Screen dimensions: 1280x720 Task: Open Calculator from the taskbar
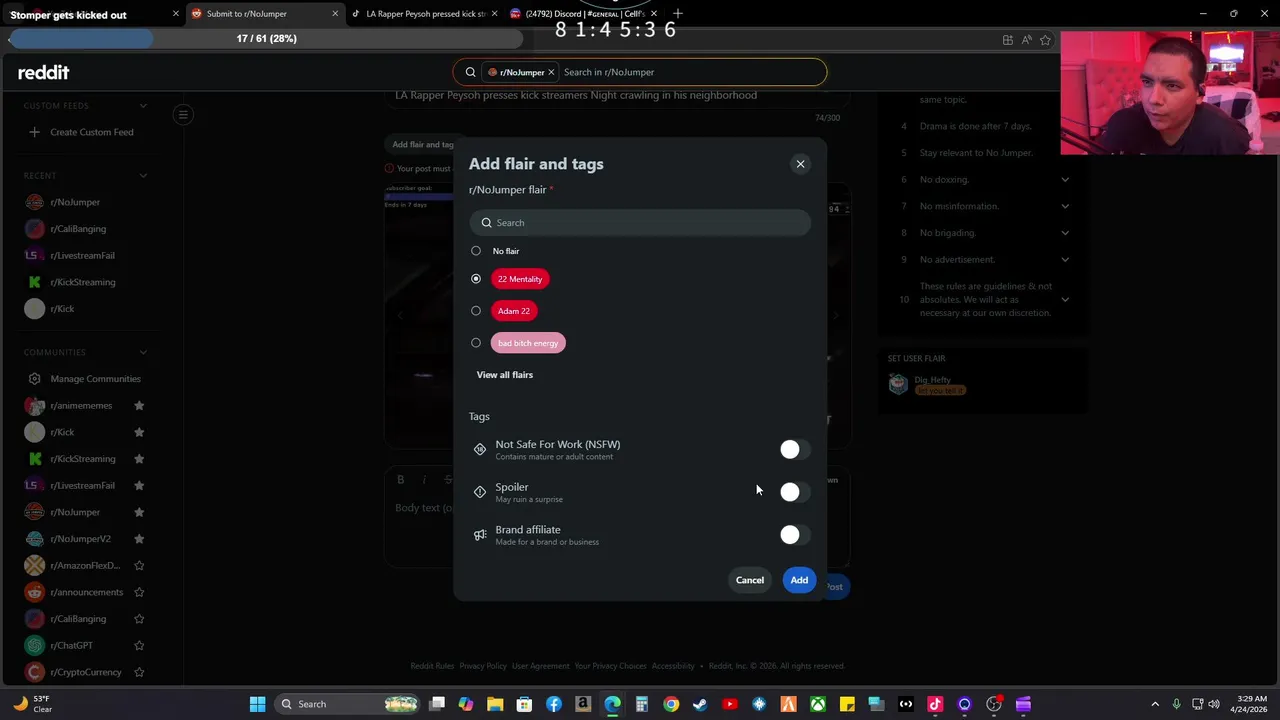tap(642, 704)
